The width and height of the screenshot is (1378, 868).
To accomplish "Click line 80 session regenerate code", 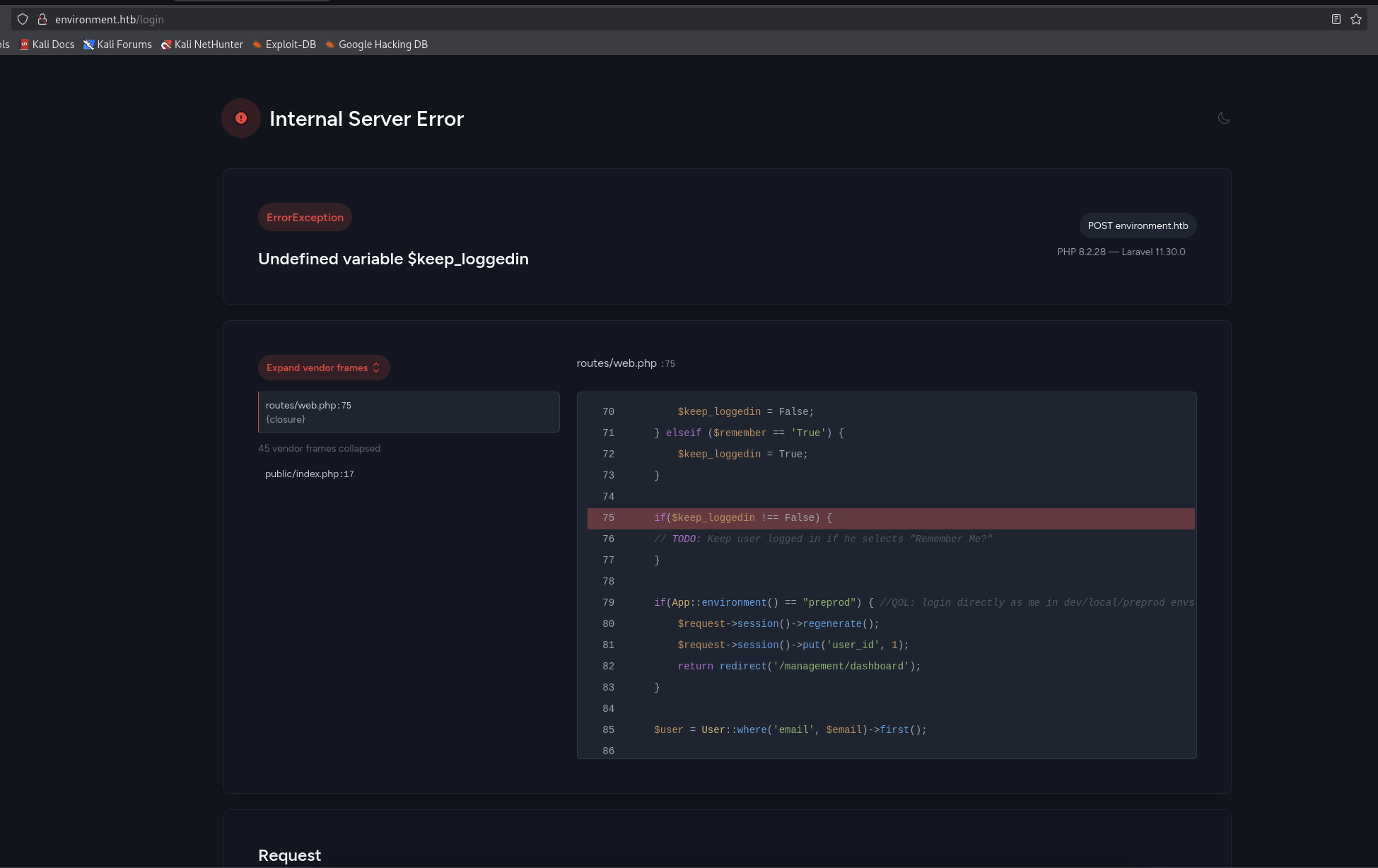I will pos(891,623).
